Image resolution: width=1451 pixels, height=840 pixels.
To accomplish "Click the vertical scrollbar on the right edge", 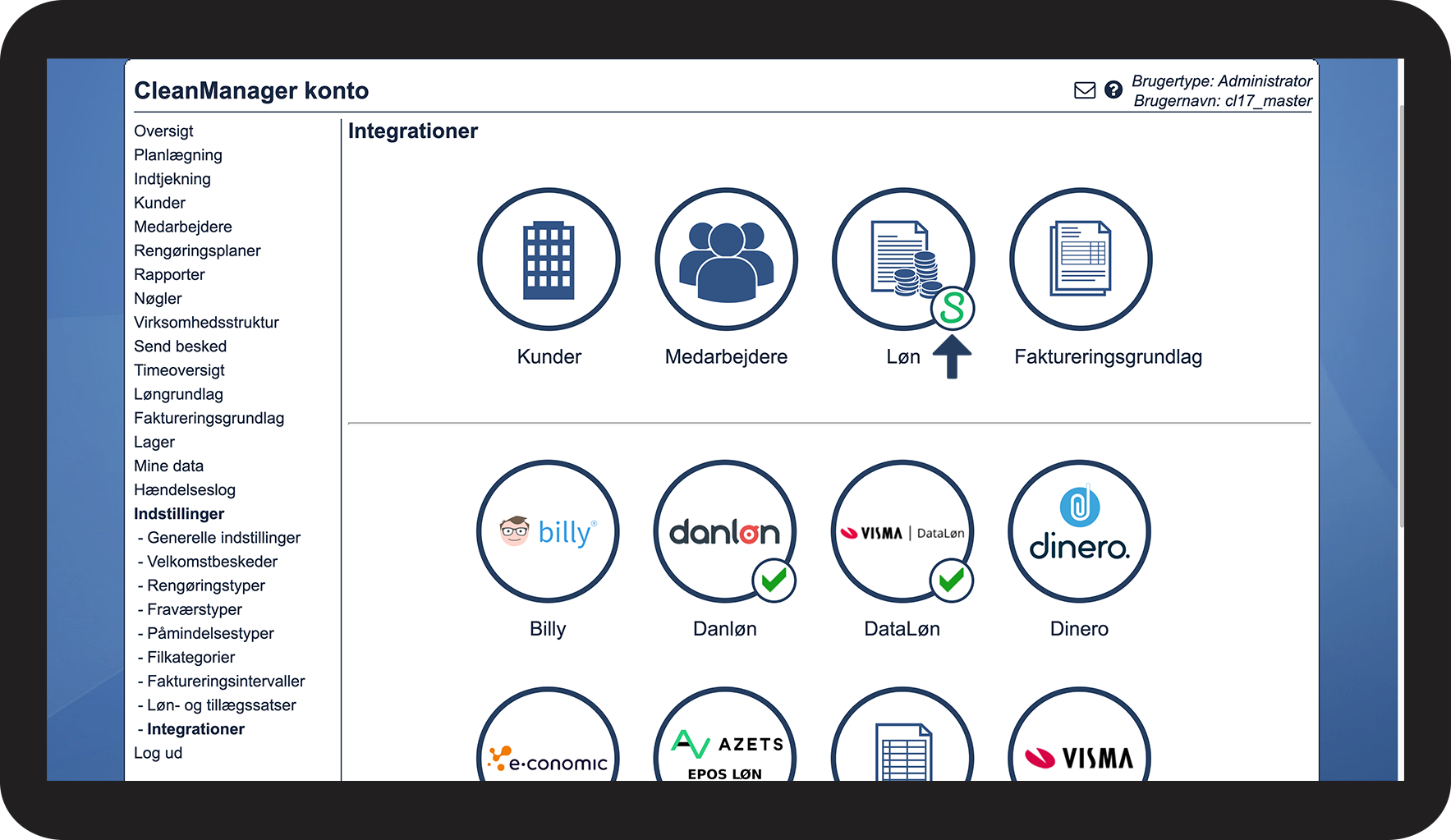I will click(x=1401, y=316).
